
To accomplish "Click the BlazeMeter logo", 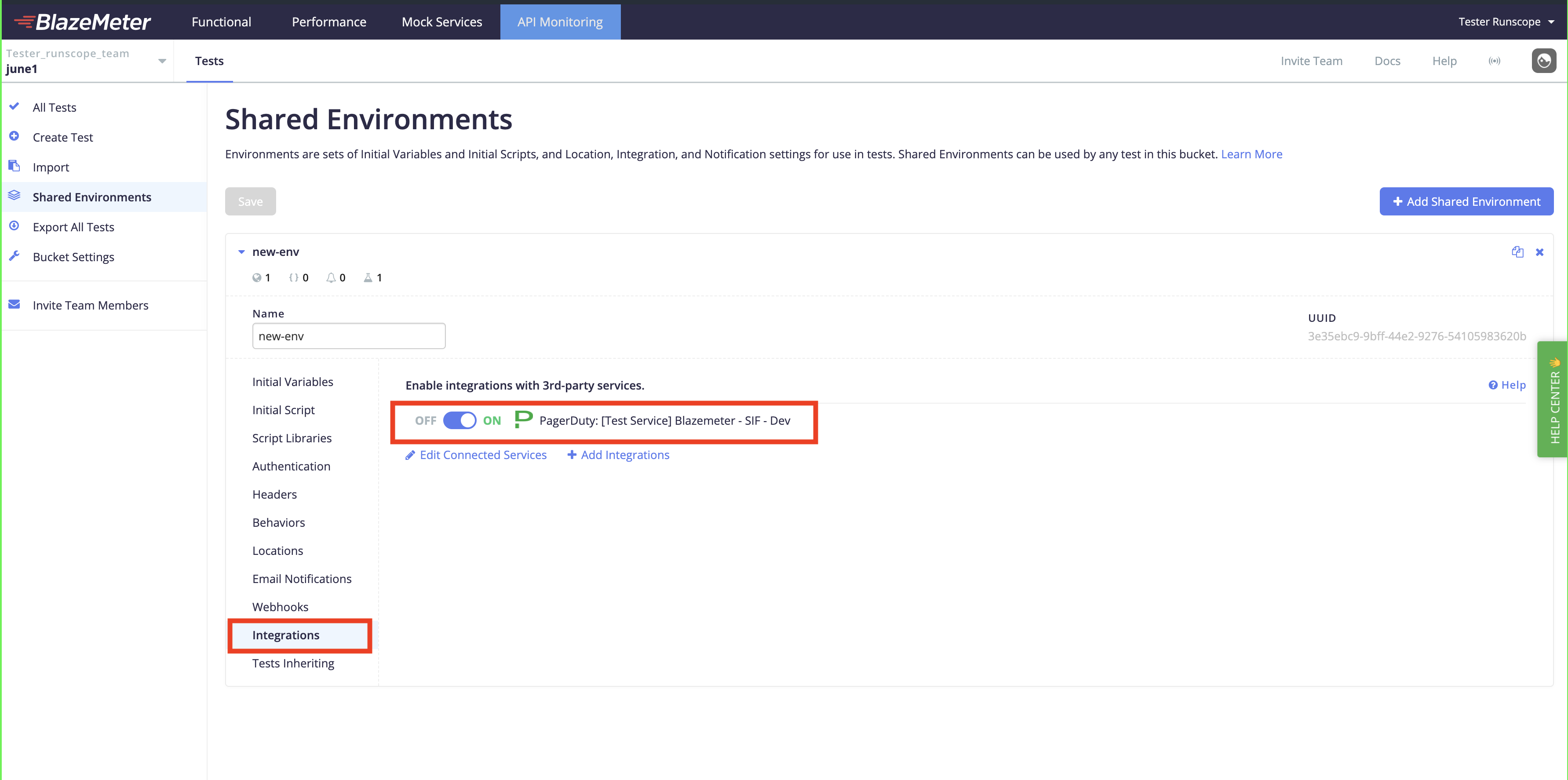I will (83, 22).
